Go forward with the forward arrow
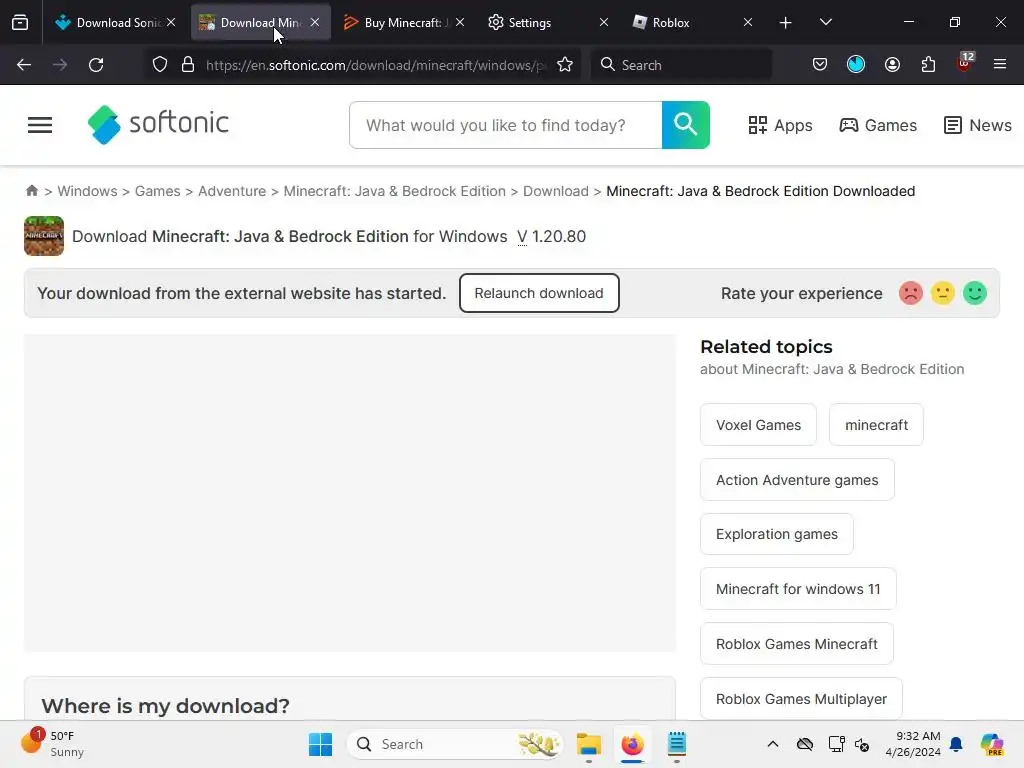 (60, 65)
